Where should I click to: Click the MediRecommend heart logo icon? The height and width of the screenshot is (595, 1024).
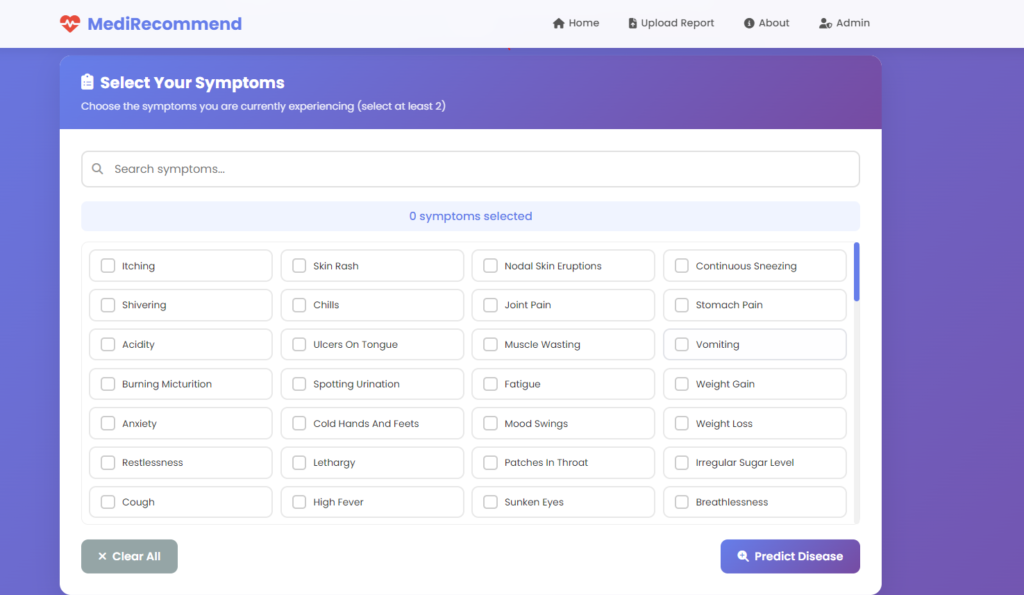click(68, 23)
